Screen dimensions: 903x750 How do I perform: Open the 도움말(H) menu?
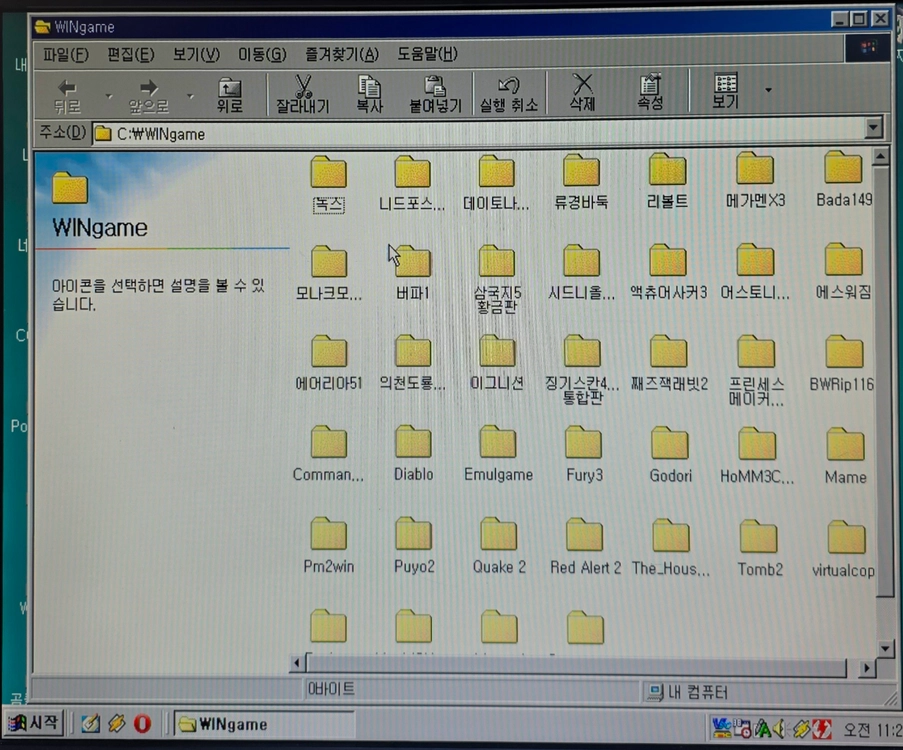click(427, 54)
